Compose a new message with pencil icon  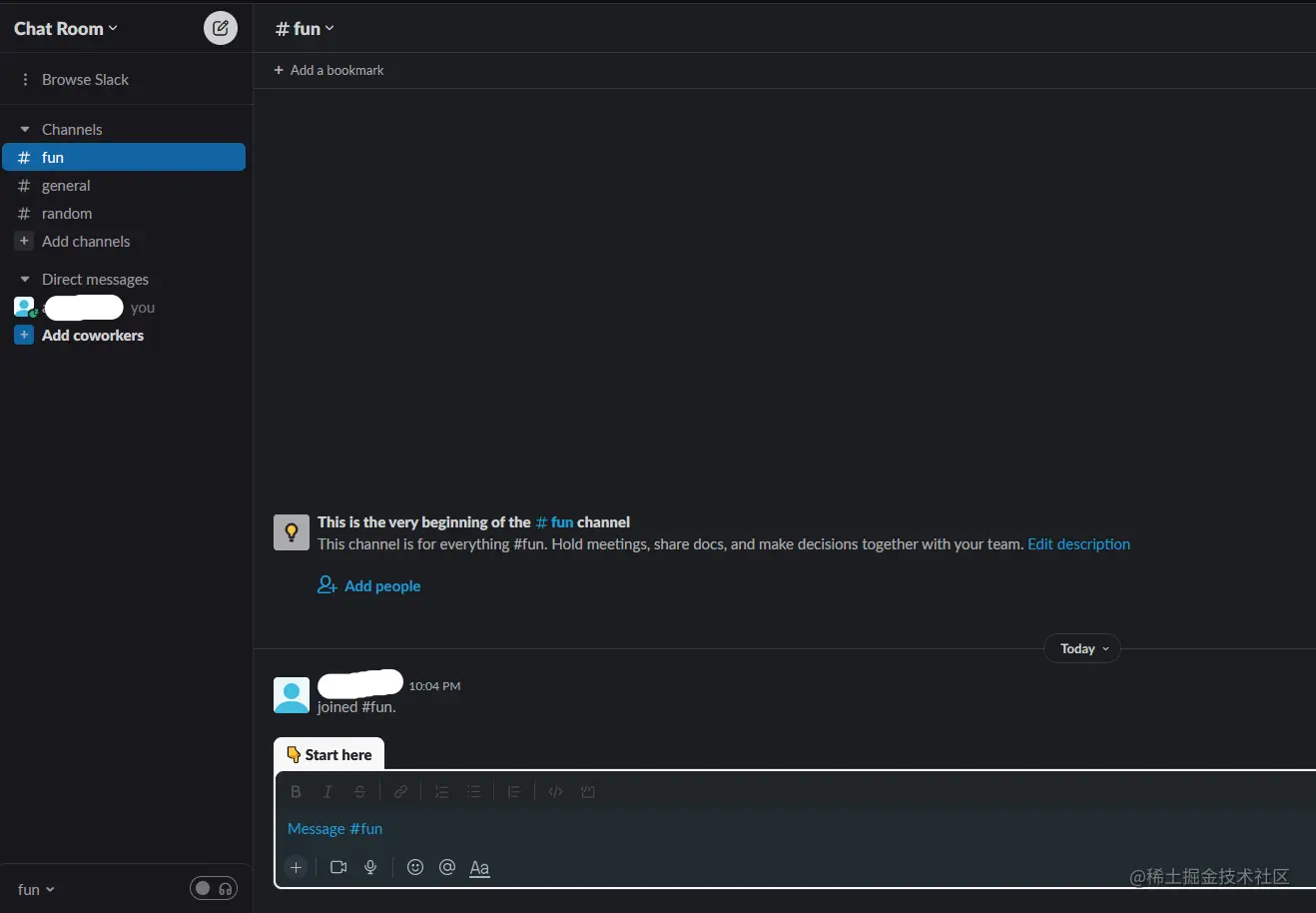pyautogui.click(x=221, y=28)
